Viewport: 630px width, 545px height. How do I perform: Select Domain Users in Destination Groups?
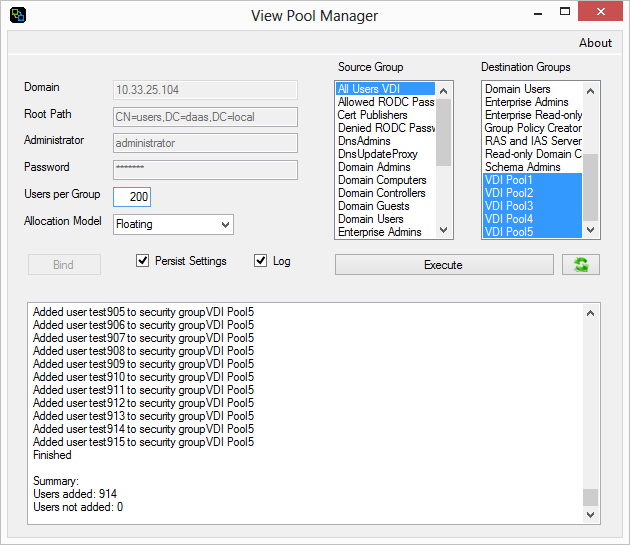(x=532, y=89)
